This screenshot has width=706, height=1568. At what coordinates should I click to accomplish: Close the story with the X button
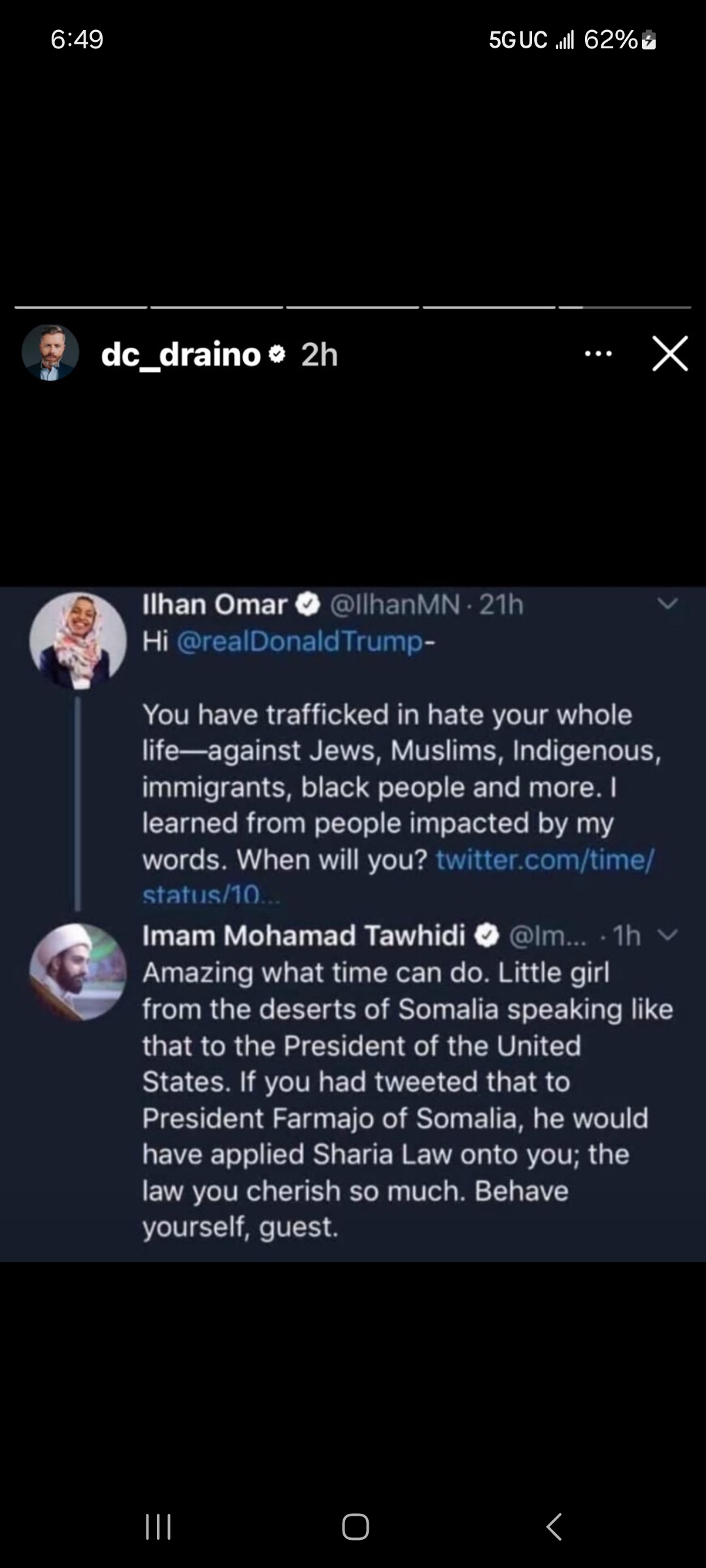point(670,354)
